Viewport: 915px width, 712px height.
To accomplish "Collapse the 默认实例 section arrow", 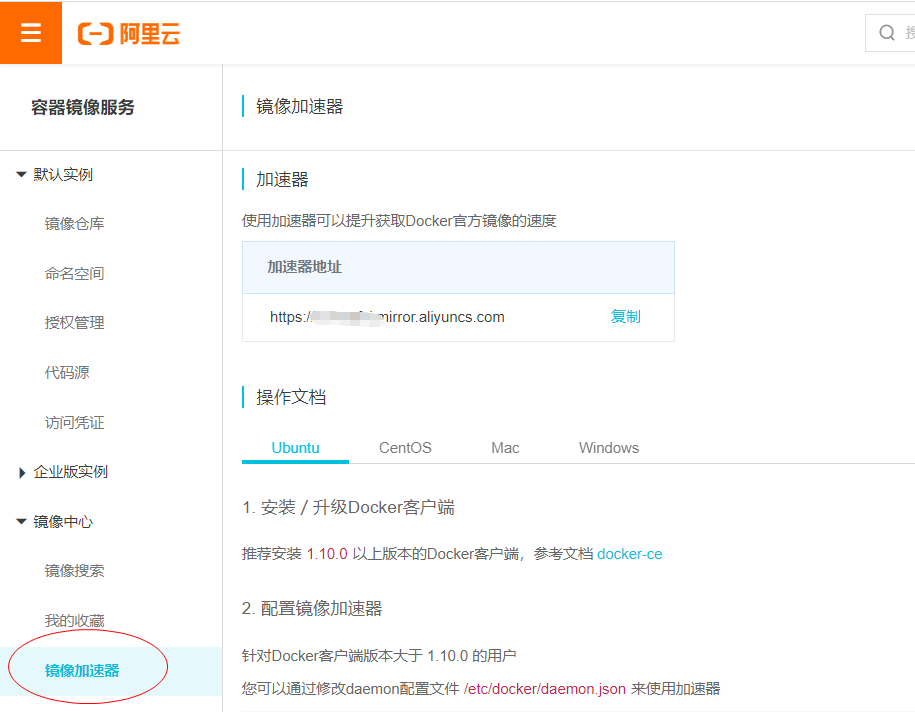I will [22, 174].
